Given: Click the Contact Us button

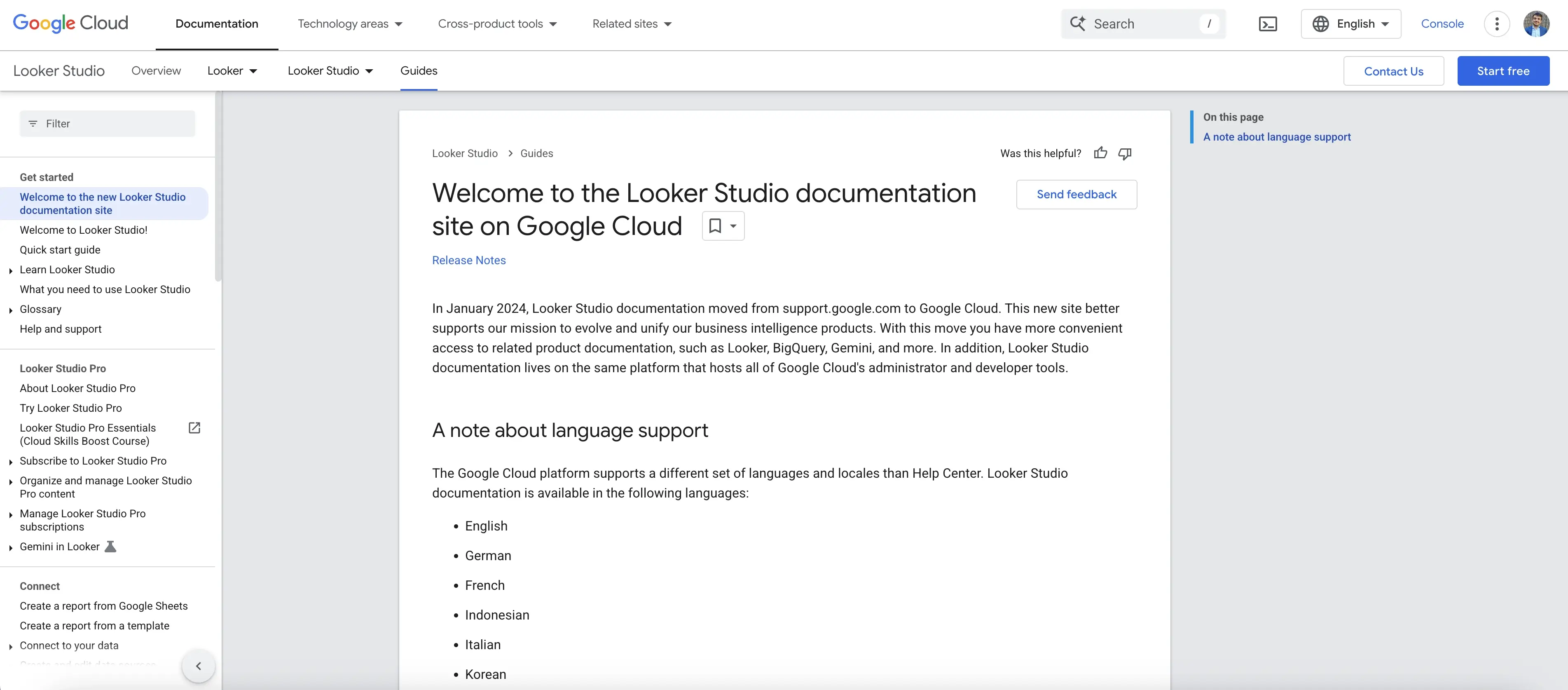Looking at the screenshot, I should 1393,70.
